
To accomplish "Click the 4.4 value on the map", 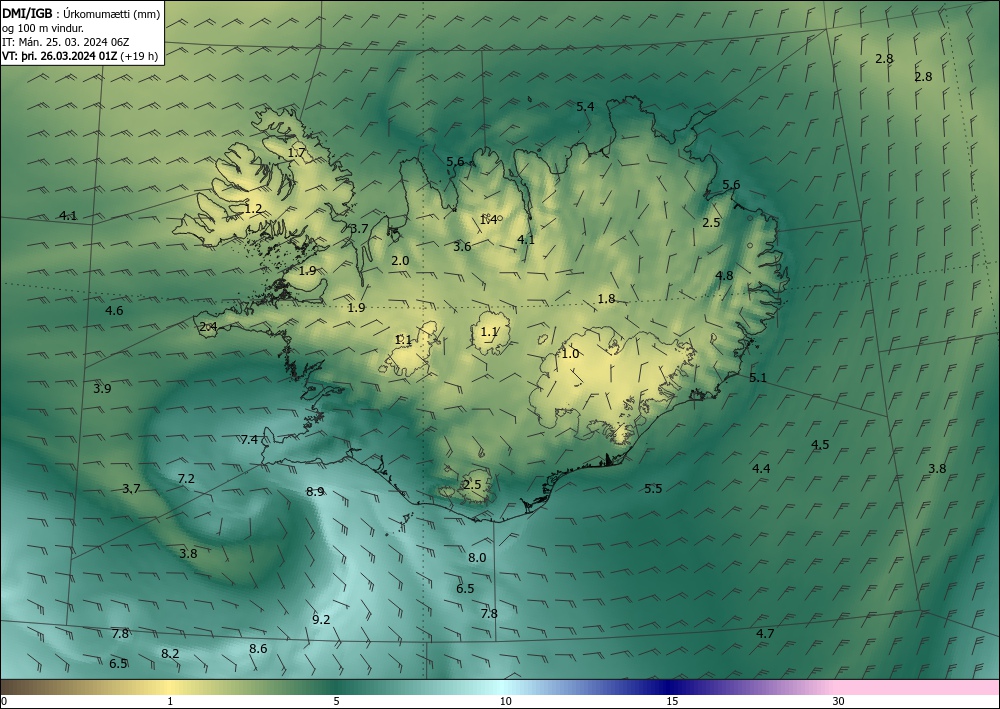I will [761, 469].
